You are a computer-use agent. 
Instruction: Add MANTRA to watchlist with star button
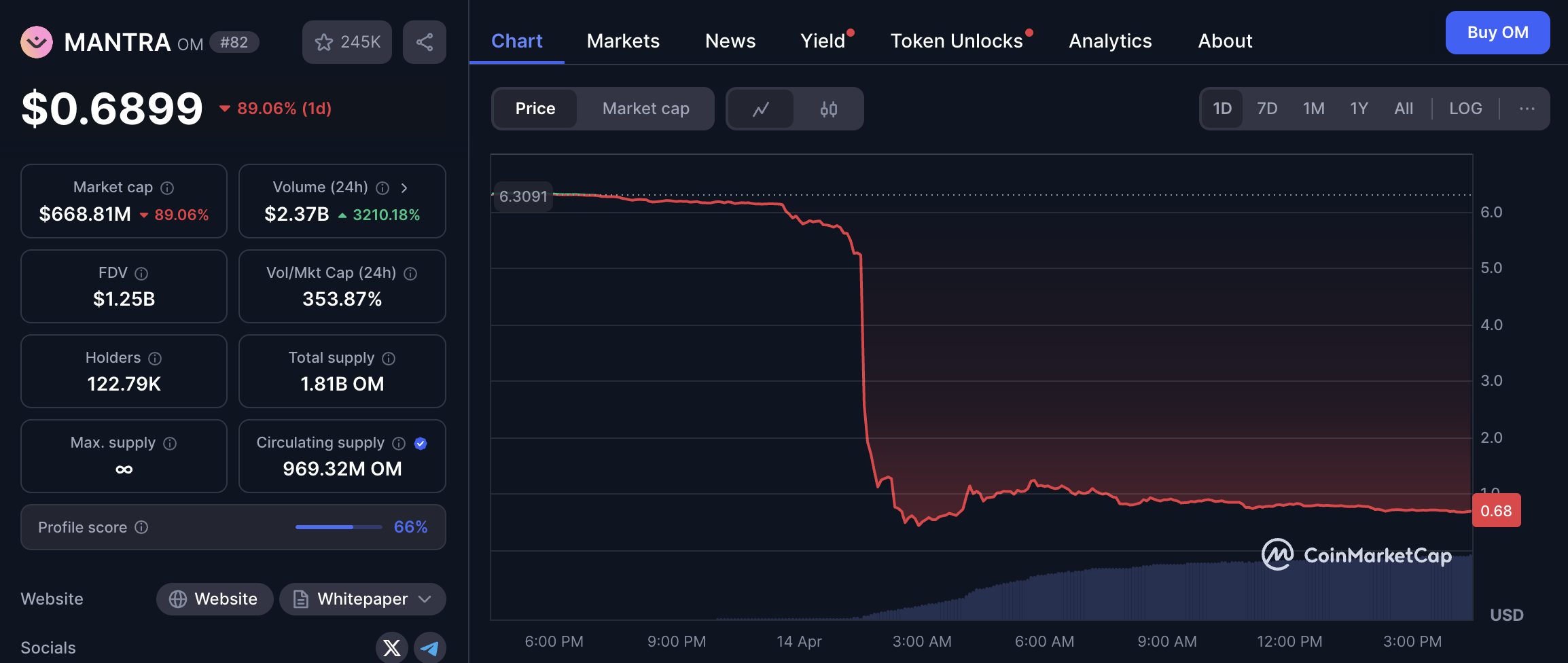coord(346,42)
